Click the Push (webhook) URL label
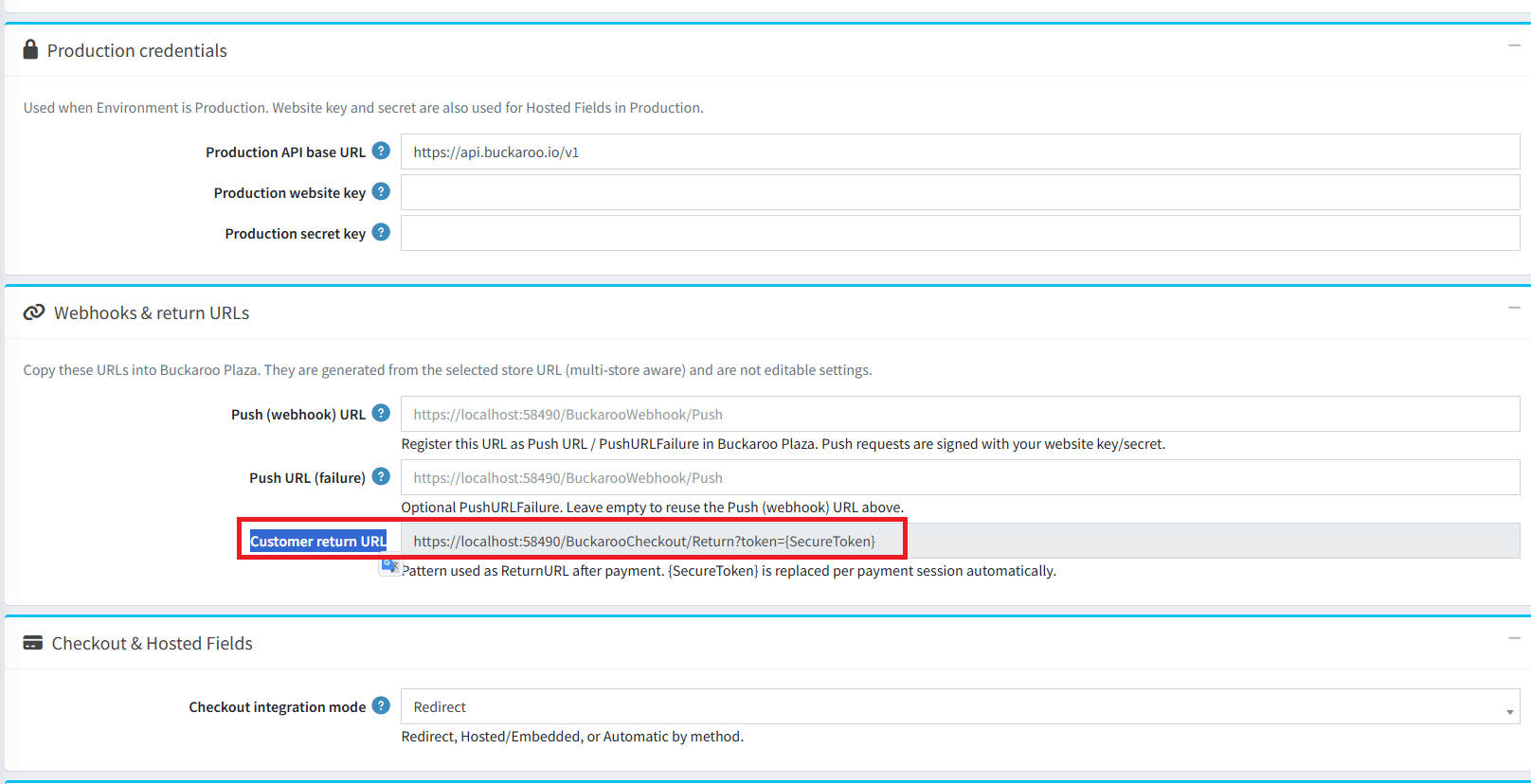Screen dimensions: 1531x784 point(298,414)
